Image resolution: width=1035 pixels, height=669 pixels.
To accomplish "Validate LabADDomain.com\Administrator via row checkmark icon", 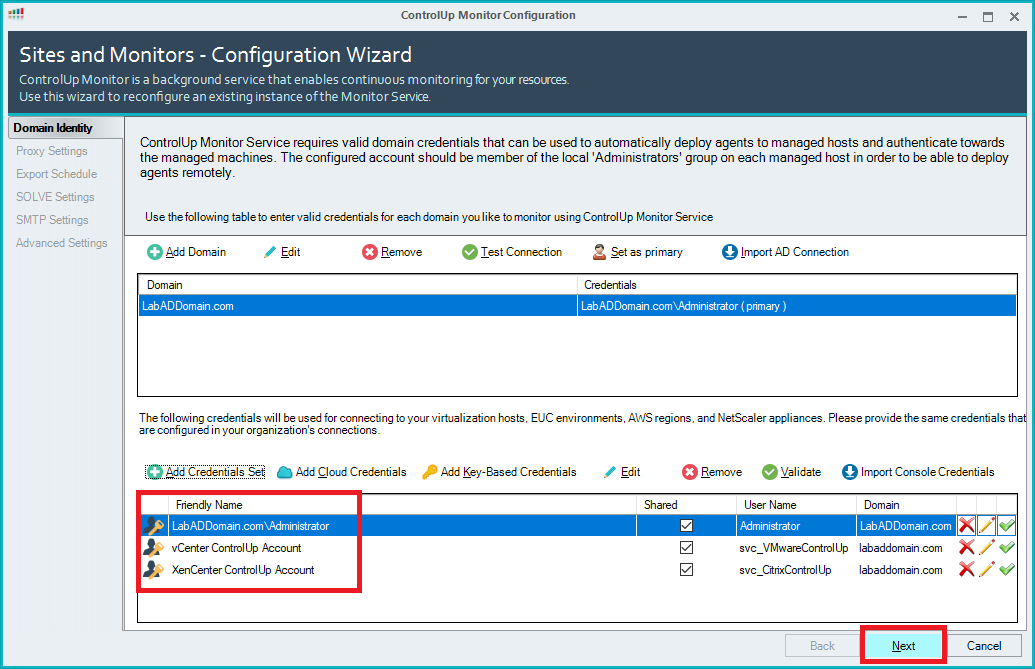I will click(1006, 526).
